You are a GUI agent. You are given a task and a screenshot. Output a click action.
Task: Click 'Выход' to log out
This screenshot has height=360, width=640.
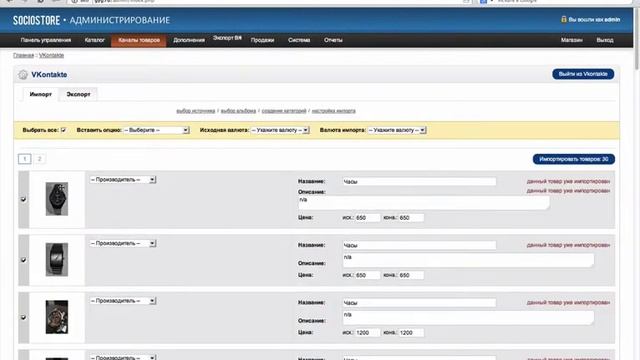[604, 40]
